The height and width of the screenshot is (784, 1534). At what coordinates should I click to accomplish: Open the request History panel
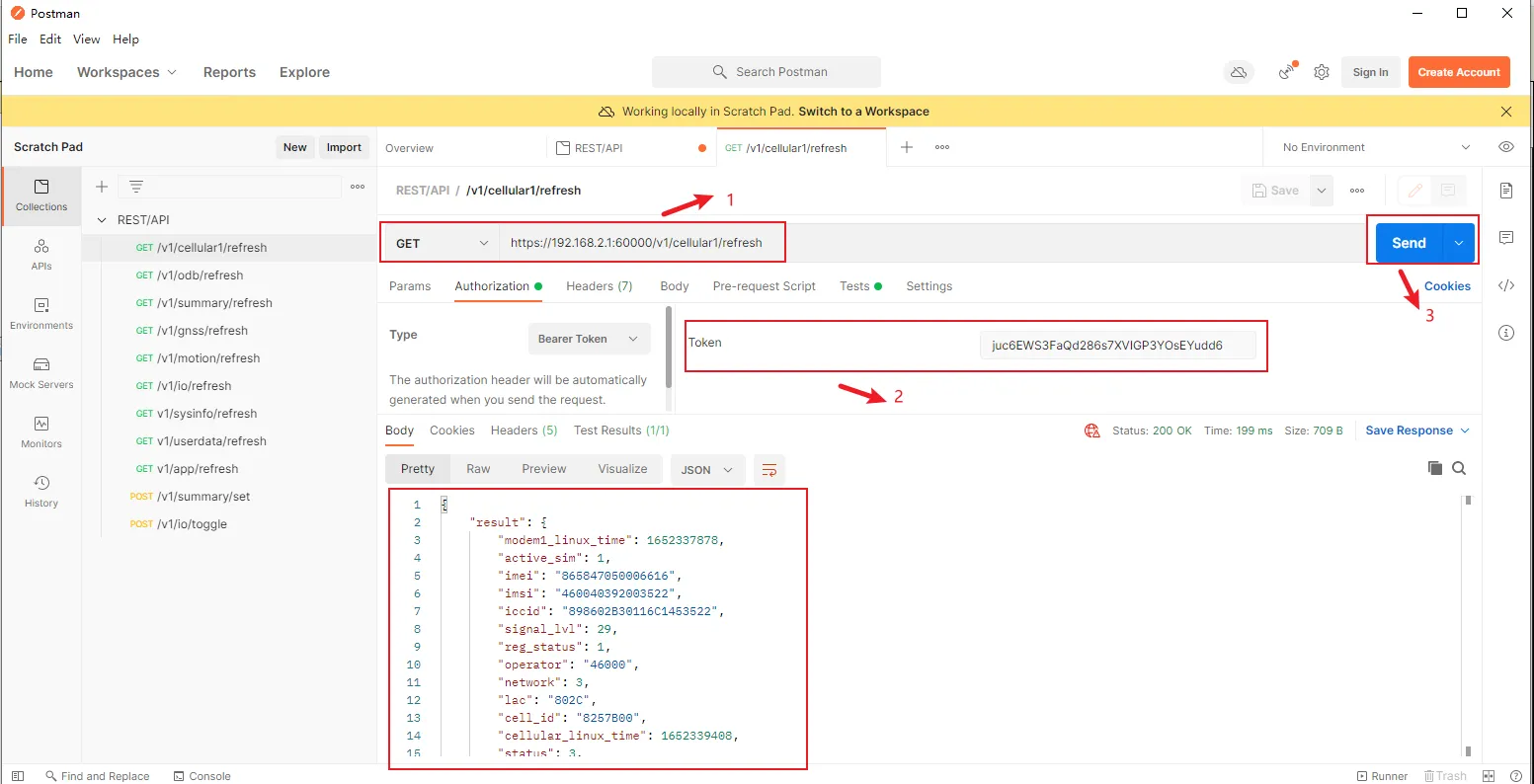point(41,491)
